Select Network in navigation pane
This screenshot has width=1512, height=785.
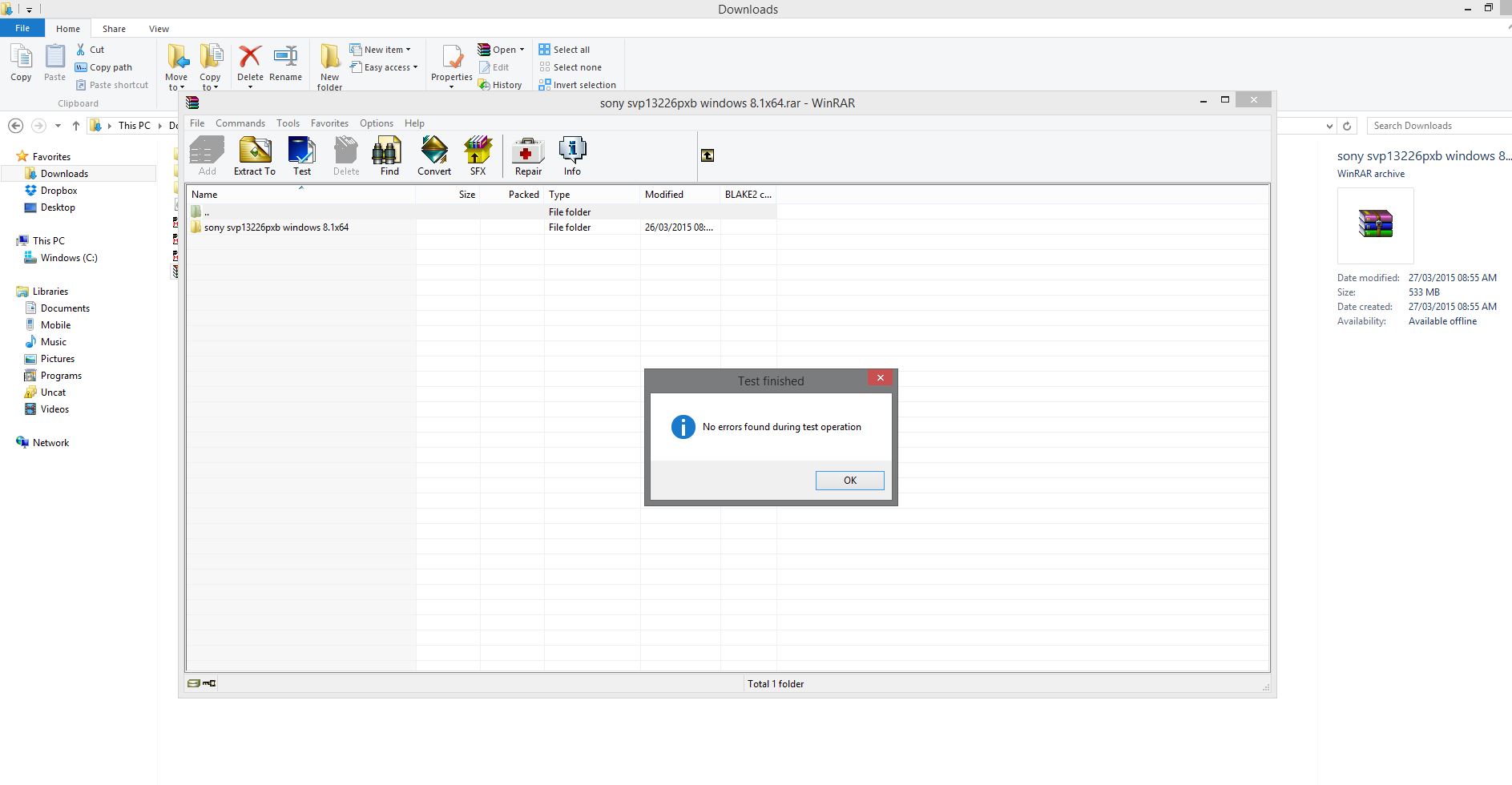point(50,443)
